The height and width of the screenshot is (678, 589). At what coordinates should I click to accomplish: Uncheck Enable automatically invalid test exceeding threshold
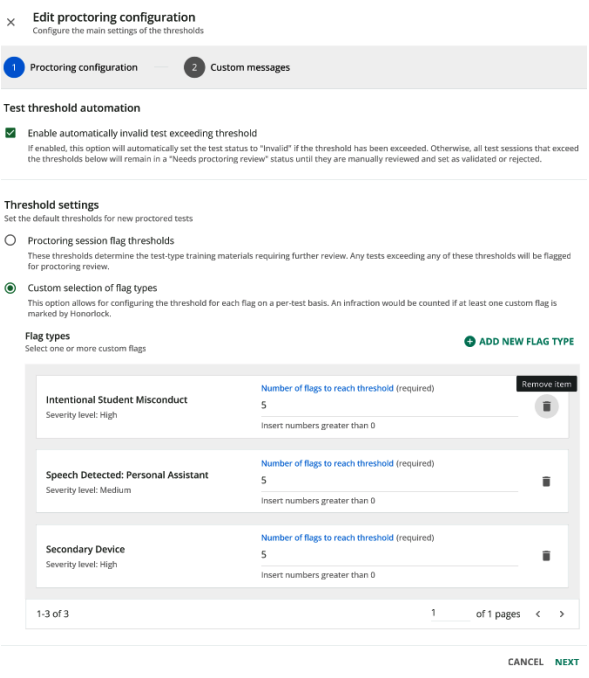tap(10, 133)
